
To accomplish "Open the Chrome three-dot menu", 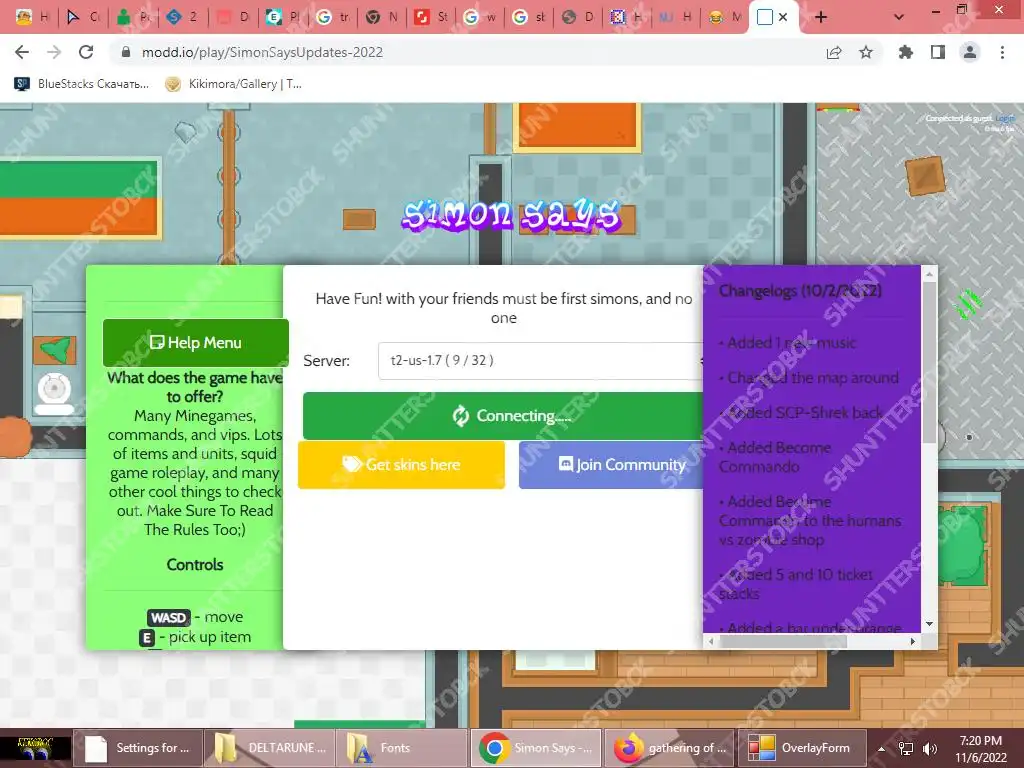I will point(1002,52).
